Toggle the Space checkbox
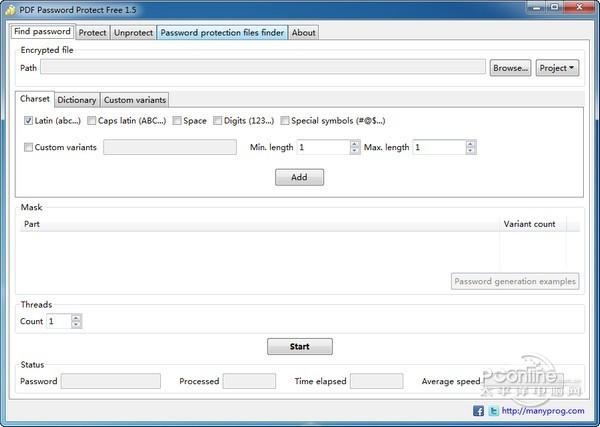This screenshot has height=427, width=600. pyautogui.click(x=177, y=121)
